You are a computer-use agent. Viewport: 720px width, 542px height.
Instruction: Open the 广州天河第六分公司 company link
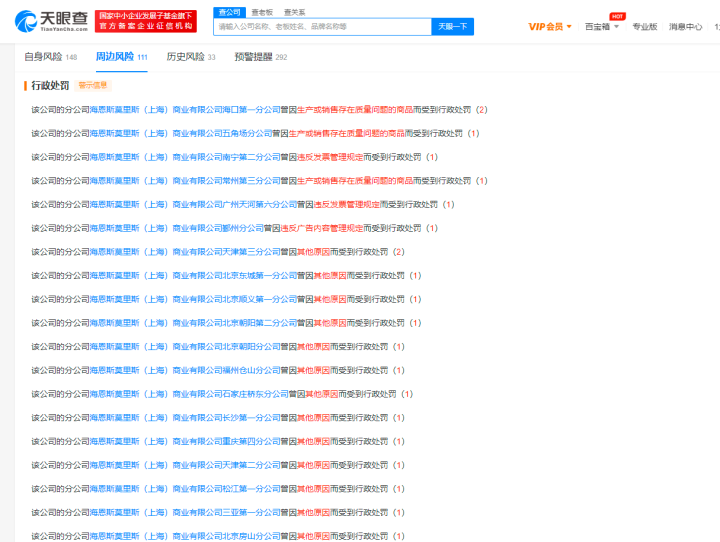click(x=193, y=204)
